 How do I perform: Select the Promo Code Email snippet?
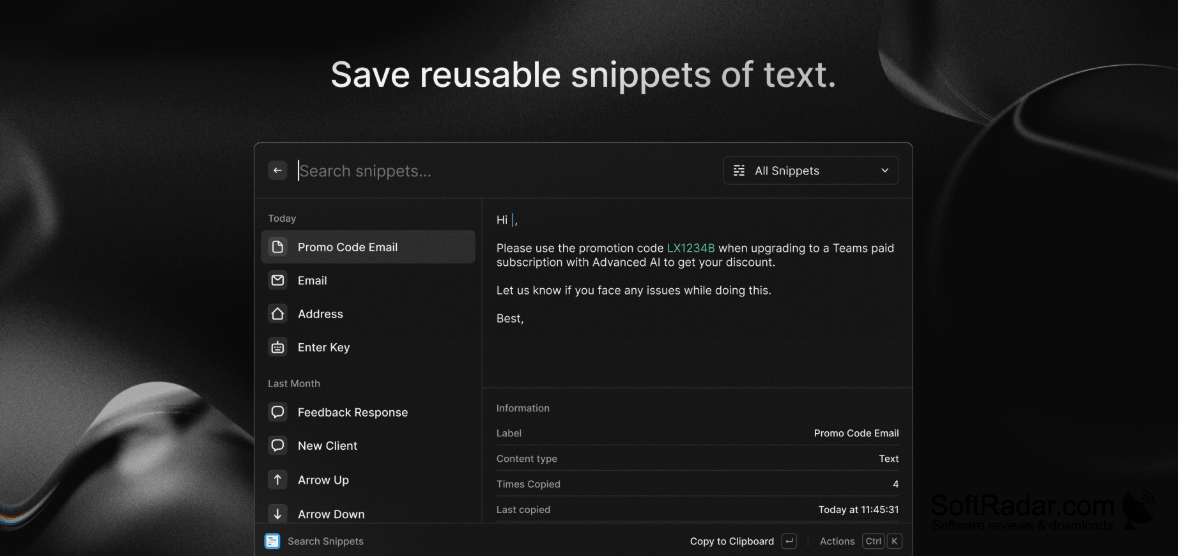click(x=368, y=247)
